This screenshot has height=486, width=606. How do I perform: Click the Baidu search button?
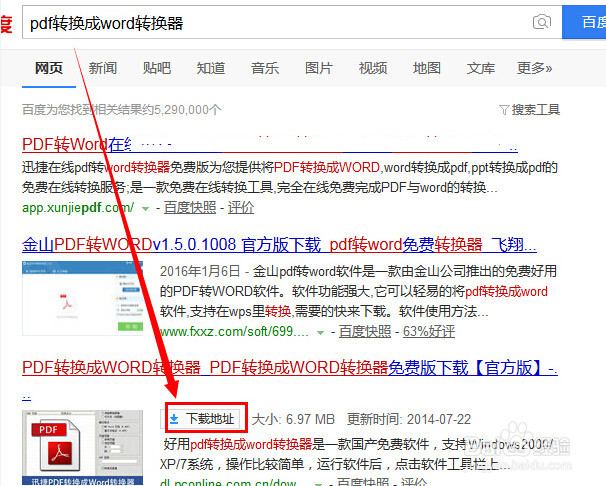click(584, 22)
